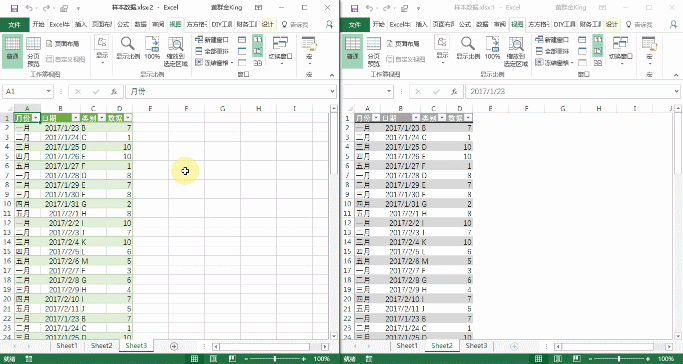Redo action in the xlsx:2 window

click(x=47, y=8)
